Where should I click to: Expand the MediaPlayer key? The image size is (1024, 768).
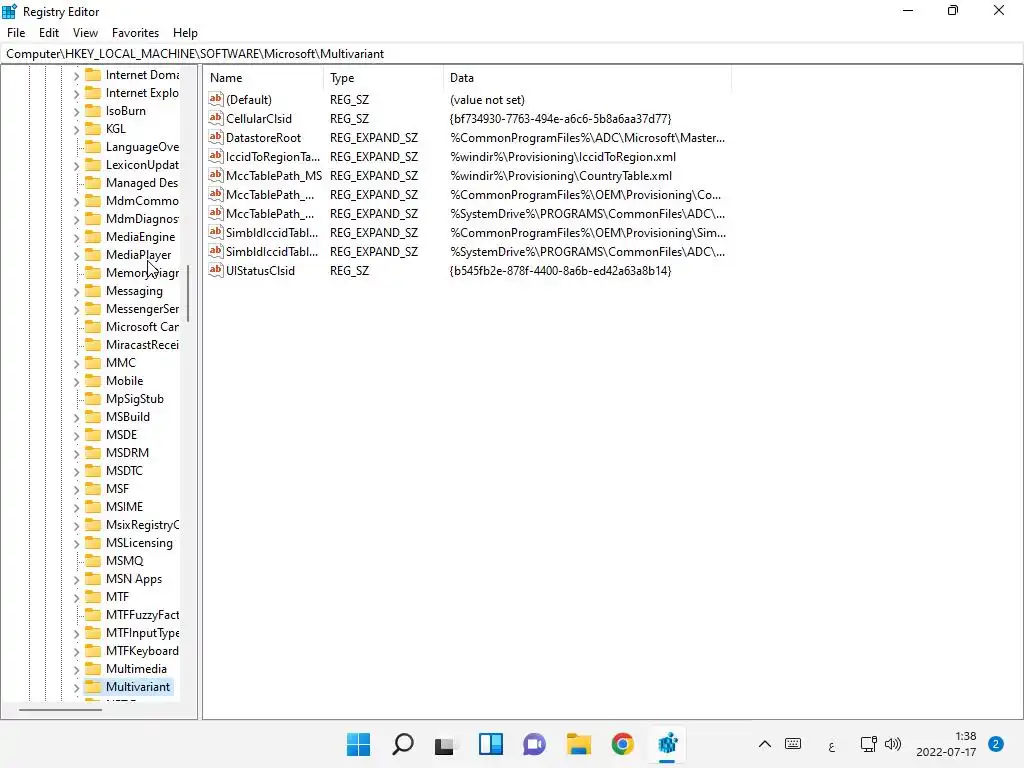[76, 255]
